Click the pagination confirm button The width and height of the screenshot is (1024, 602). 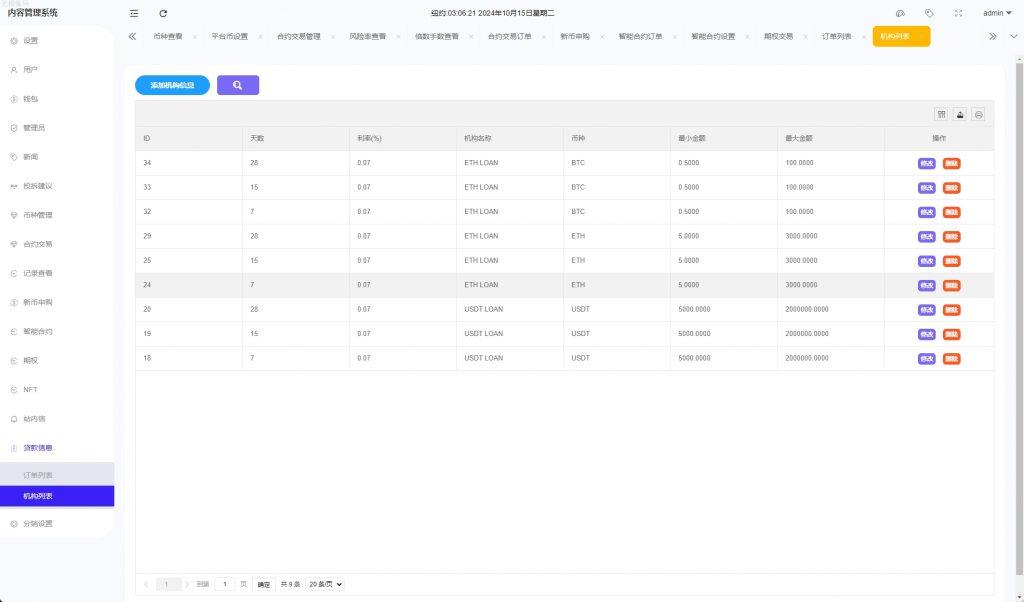[263, 584]
